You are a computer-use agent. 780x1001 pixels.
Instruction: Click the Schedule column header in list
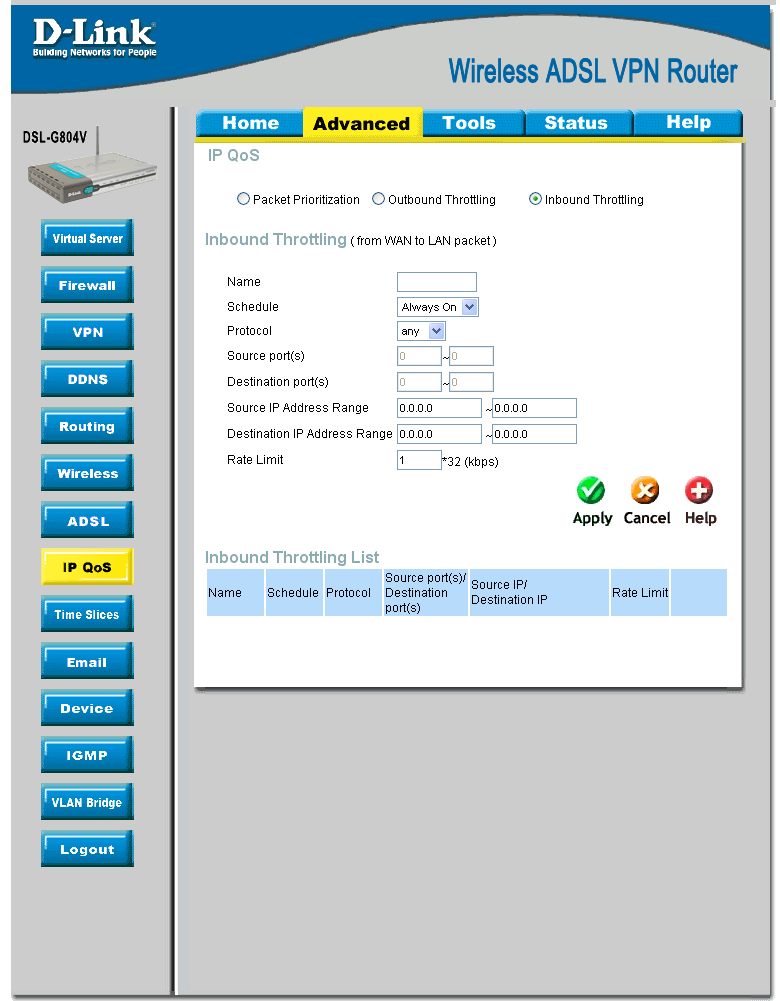click(x=294, y=592)
